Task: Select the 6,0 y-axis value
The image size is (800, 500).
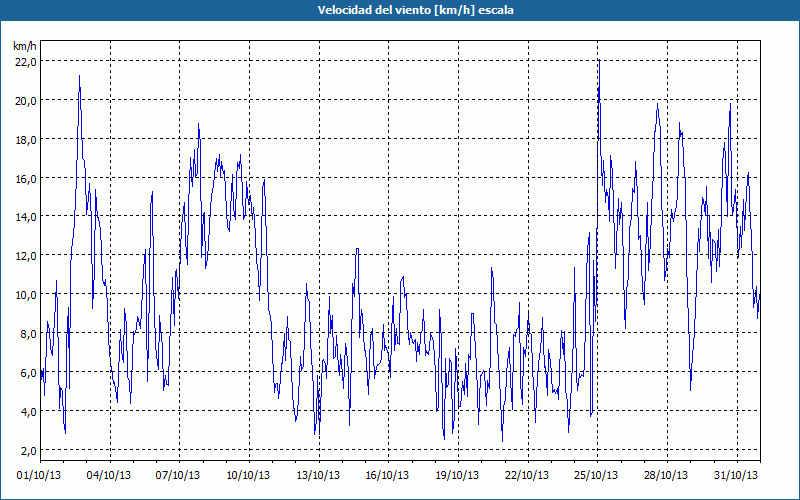Action: (29, 372)
